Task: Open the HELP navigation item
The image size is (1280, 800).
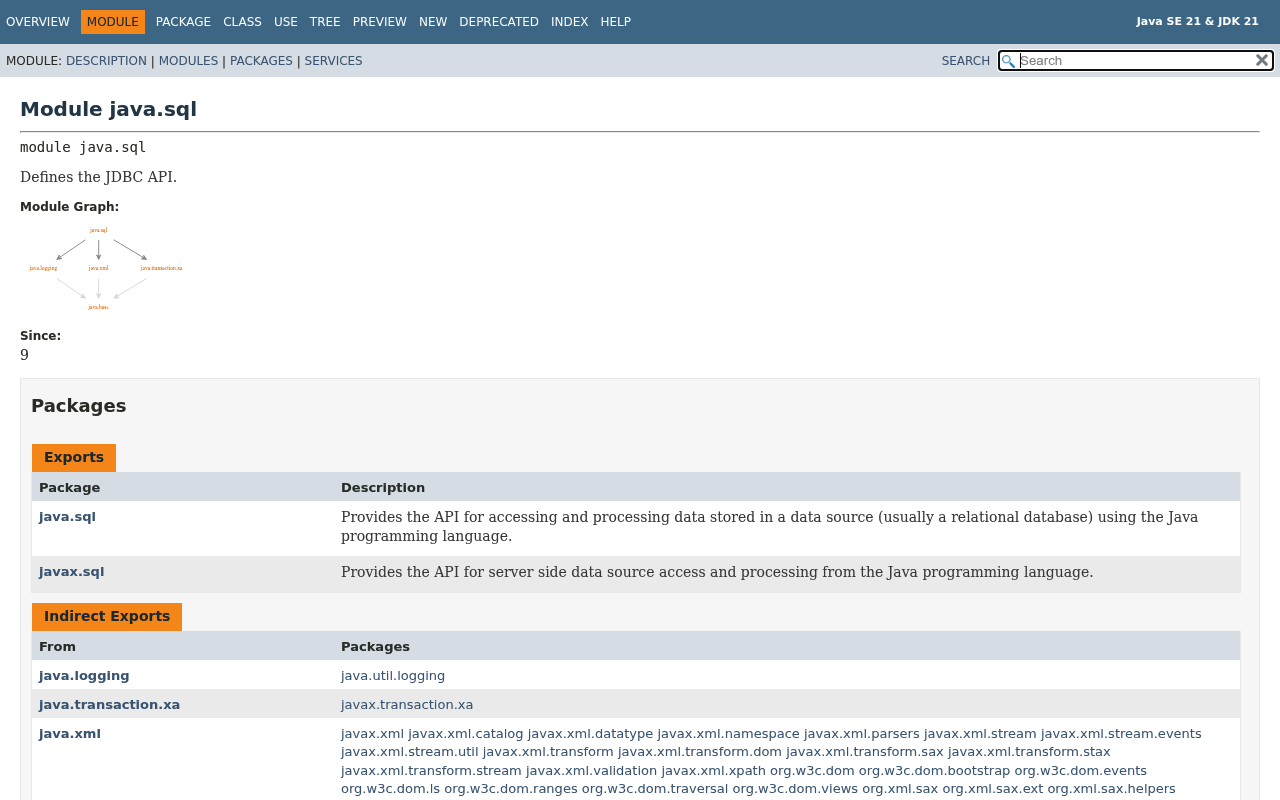Action: click(616, 22)
